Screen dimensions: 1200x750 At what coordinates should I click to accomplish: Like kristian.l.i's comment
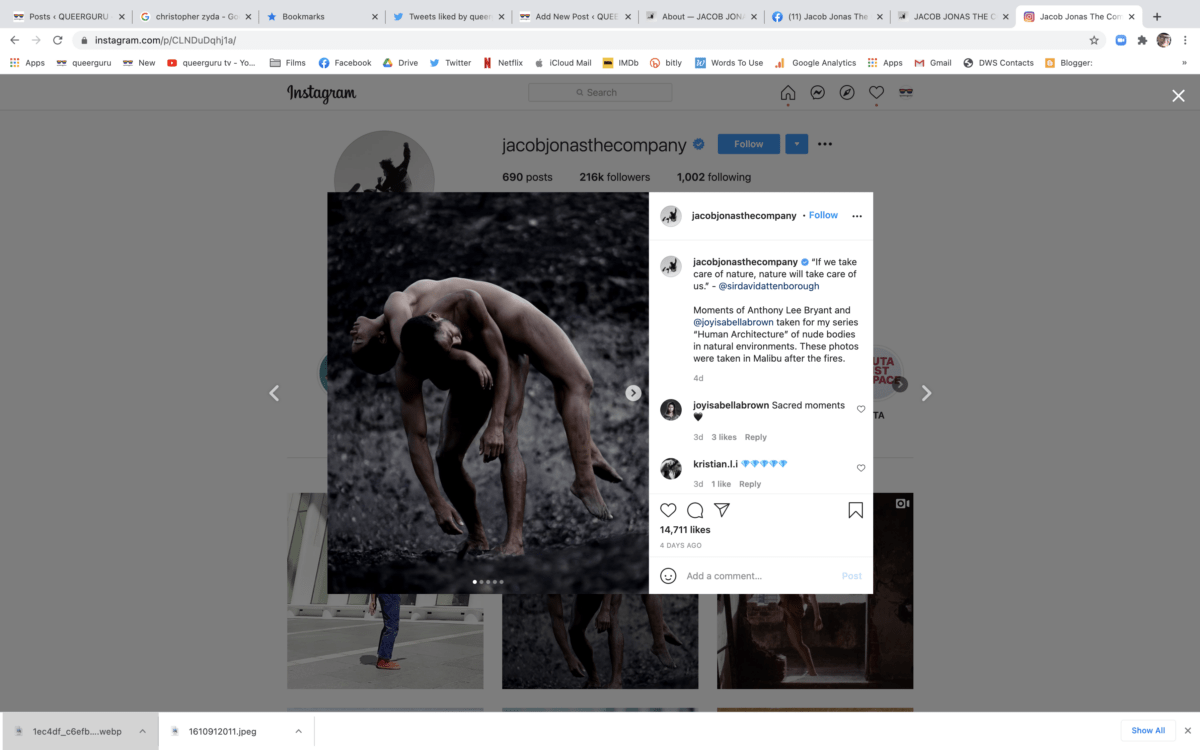click(861, 468)
